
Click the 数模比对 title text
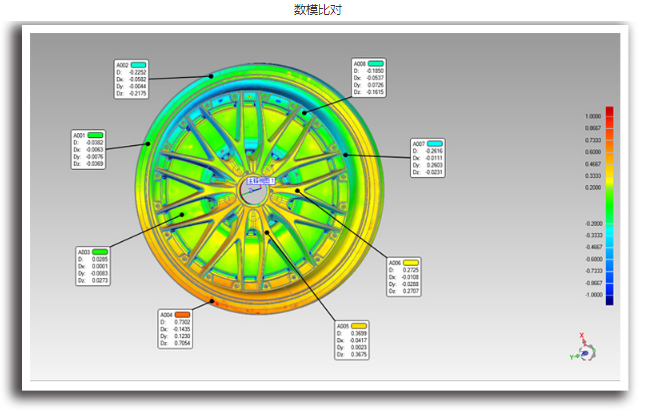318,10
